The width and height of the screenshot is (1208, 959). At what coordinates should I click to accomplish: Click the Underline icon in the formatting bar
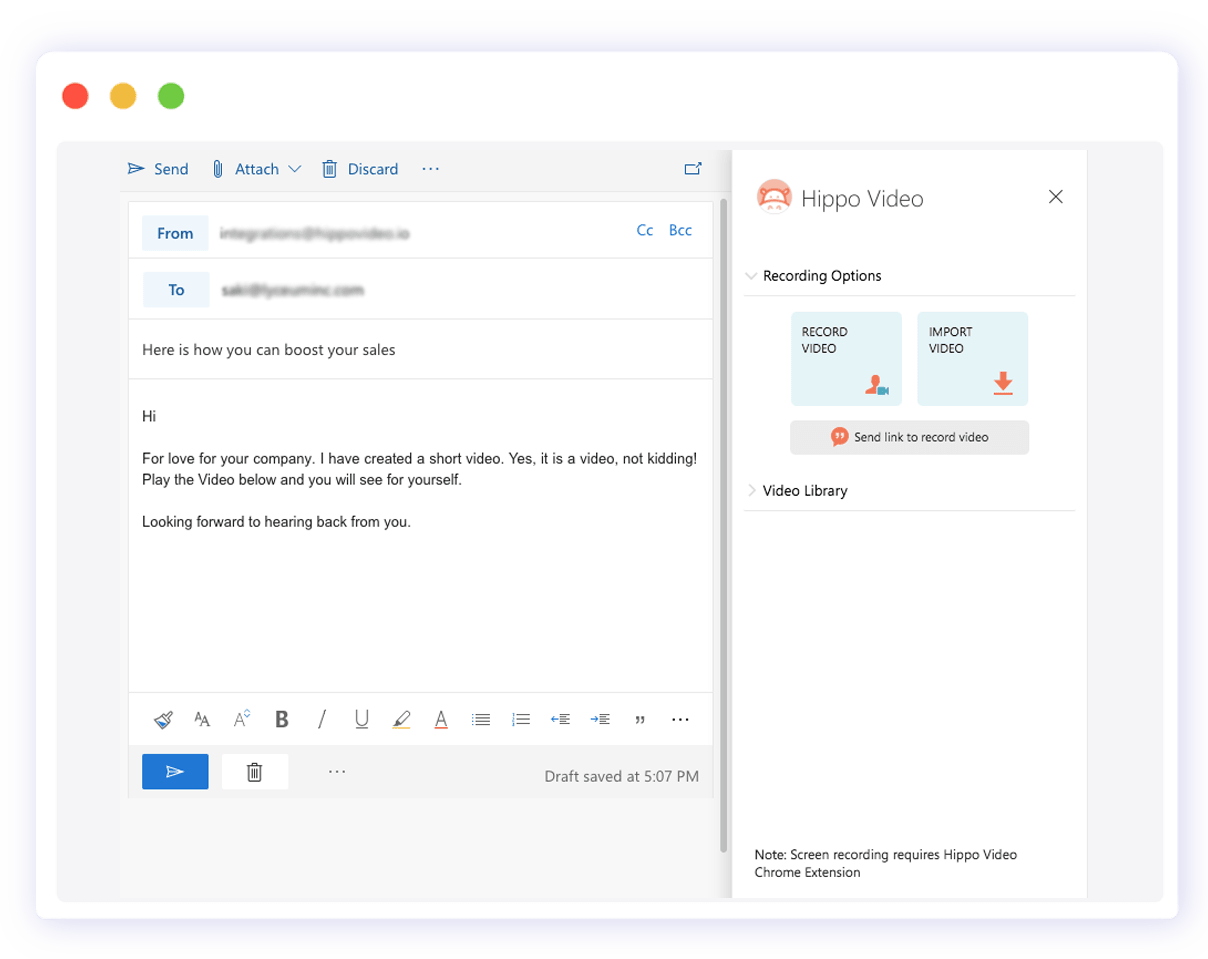[x=361, y=719]
